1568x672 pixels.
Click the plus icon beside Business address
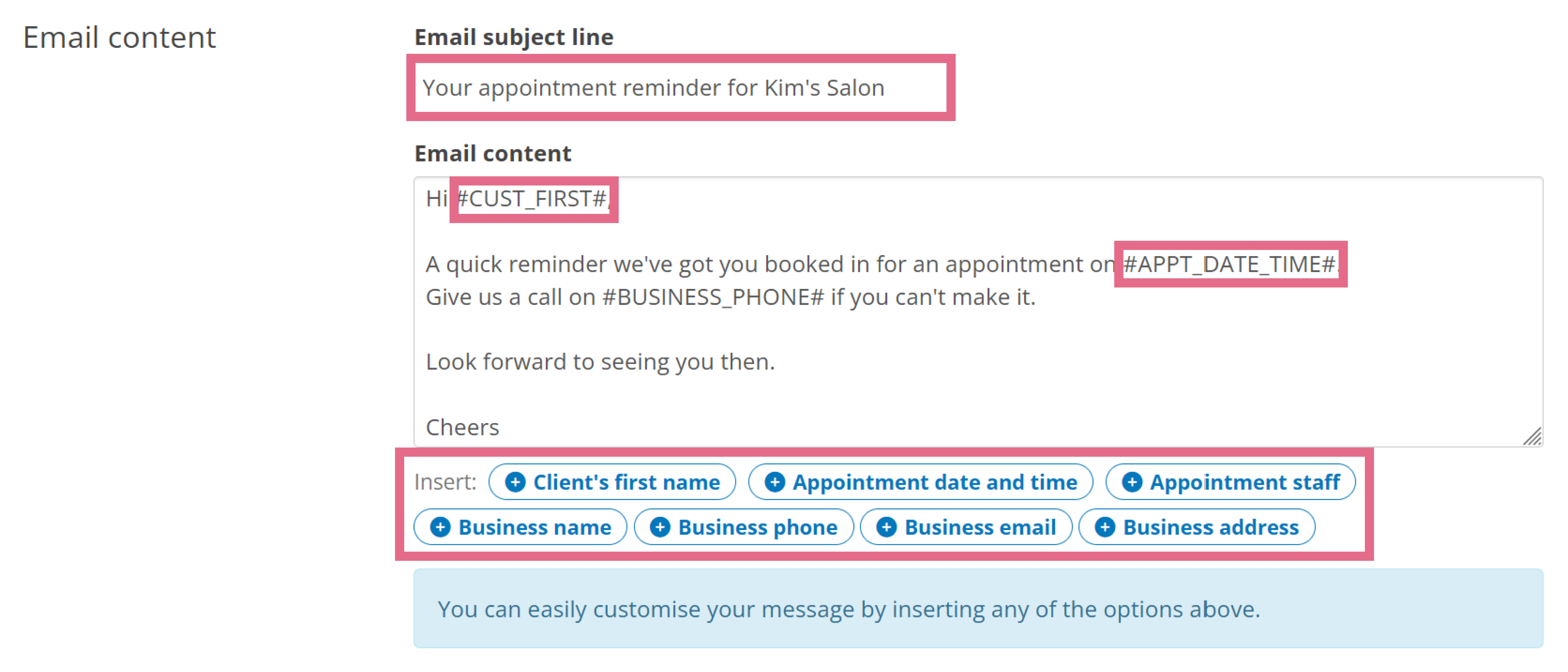click(1105, 527)
